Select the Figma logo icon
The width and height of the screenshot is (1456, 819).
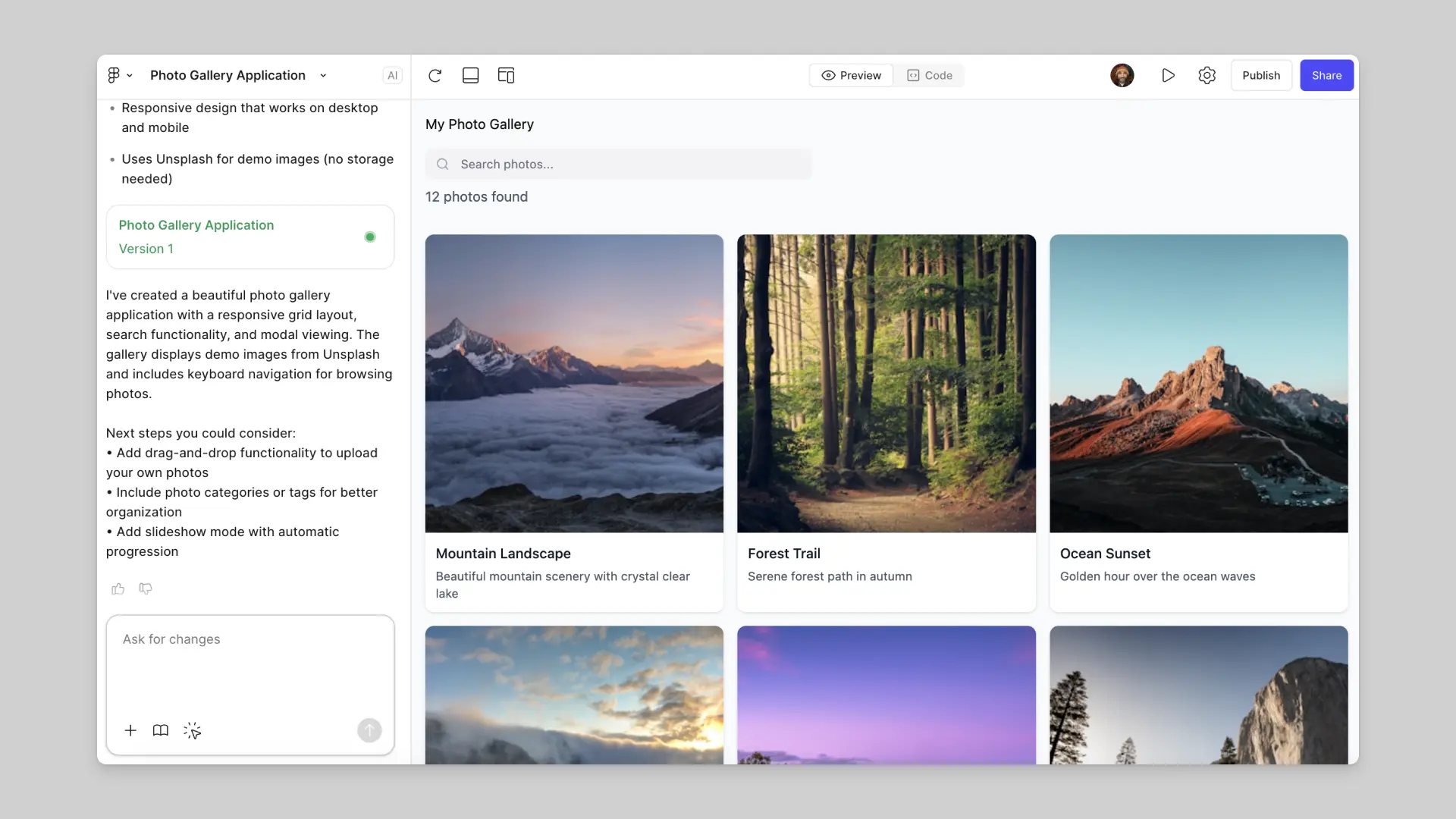coord(114,75)
